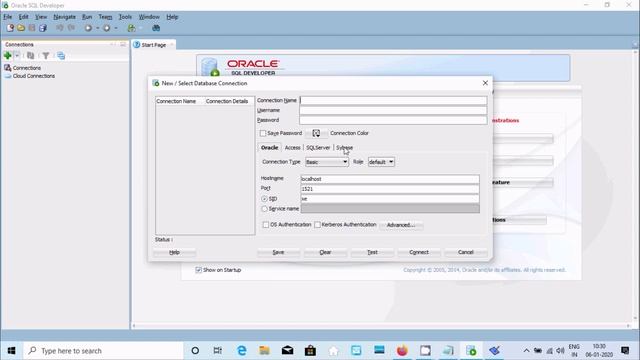Open the Navigate menu
The image size is (640, 360).
(x=64, y=17)
